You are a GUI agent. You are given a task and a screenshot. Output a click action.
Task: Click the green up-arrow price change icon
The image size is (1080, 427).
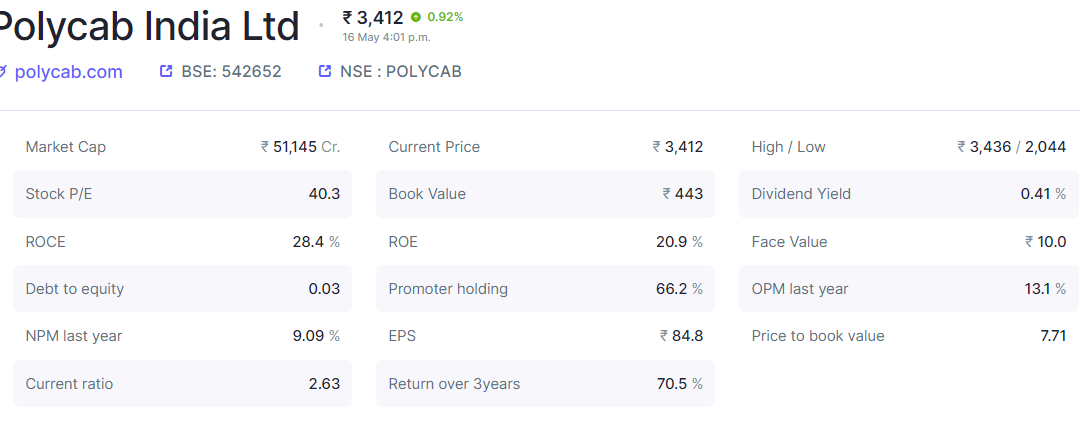[x=415, y=17]
